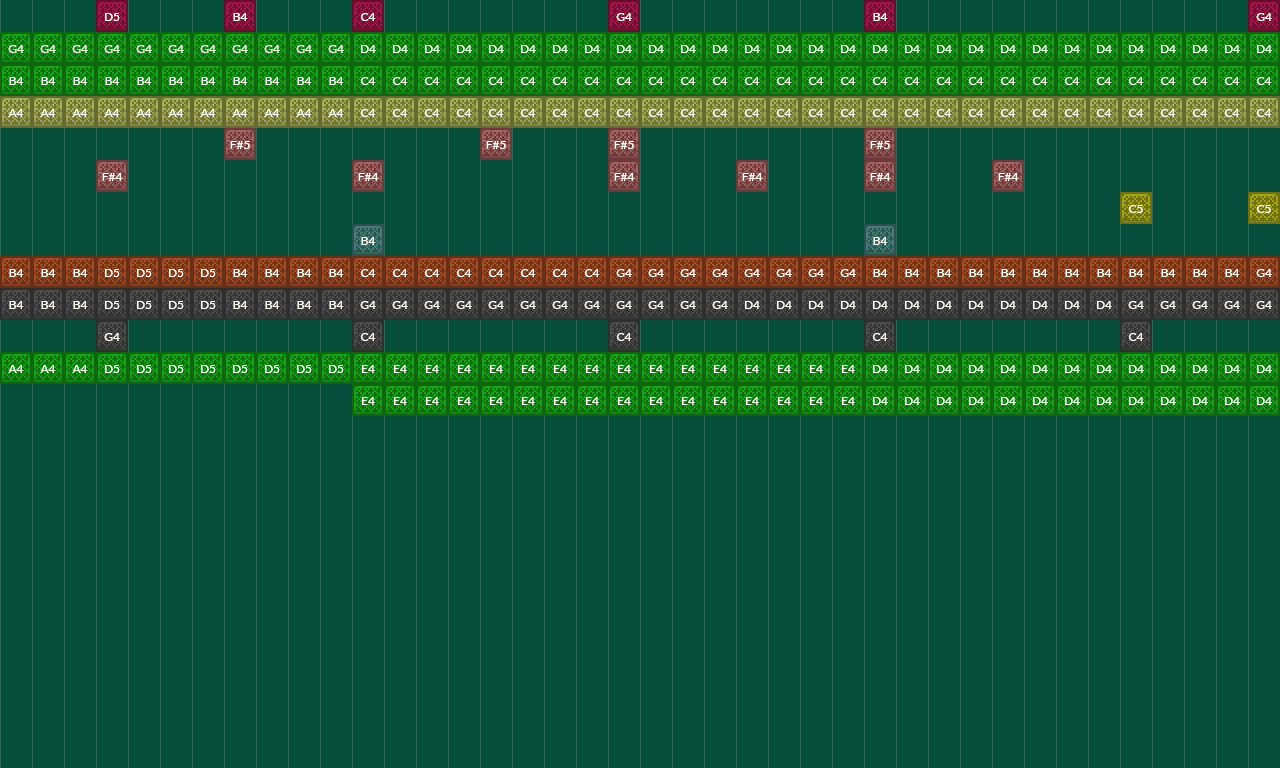Select the first F#5 note under the magenta B4
This screenshot has height=768, width=1280.
(x=240, y=144)
